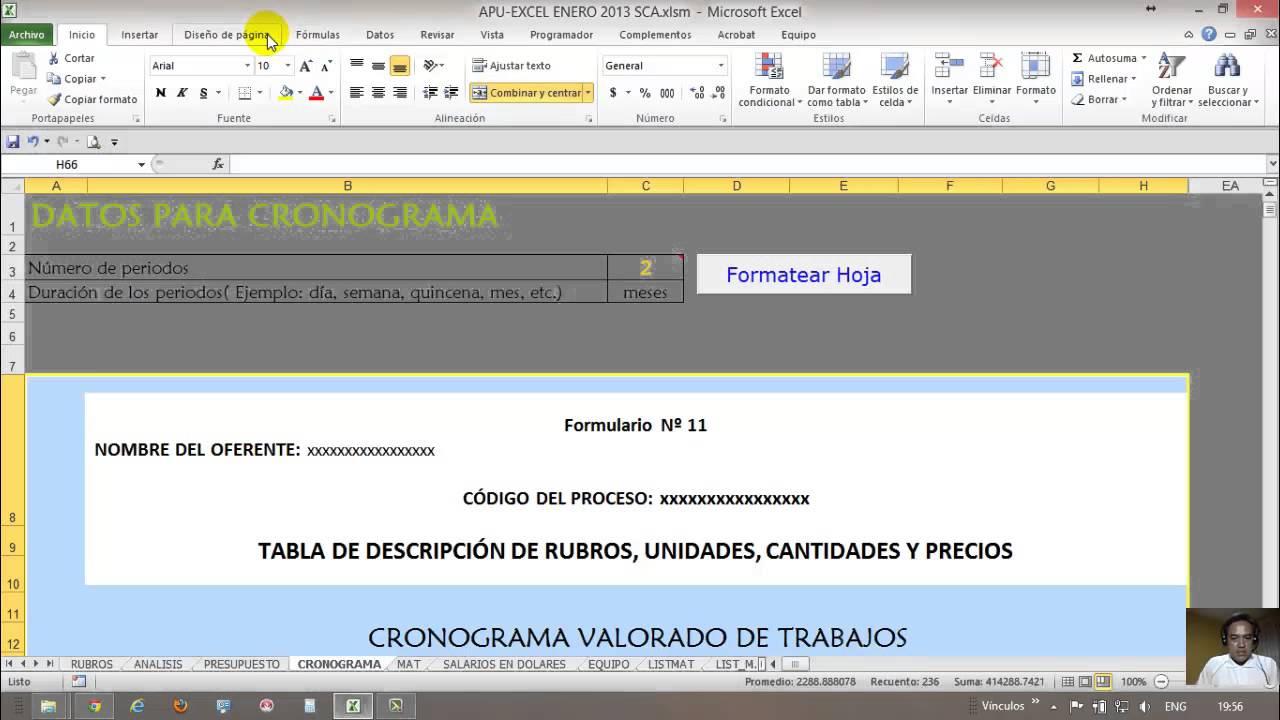
Task: Click the formula bar input field
Action: point(747,164)
